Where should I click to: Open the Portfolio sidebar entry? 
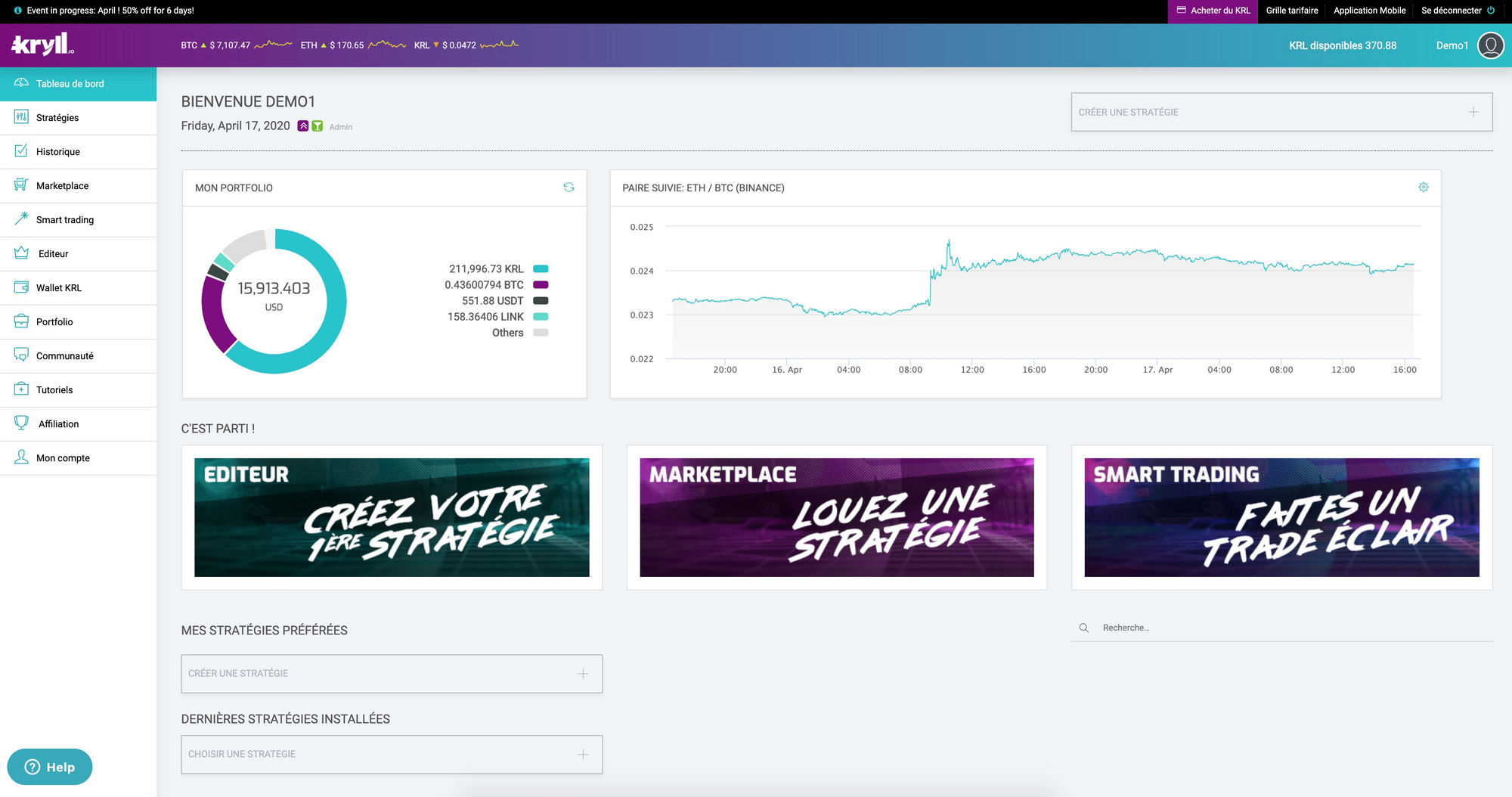coord(79,322)
